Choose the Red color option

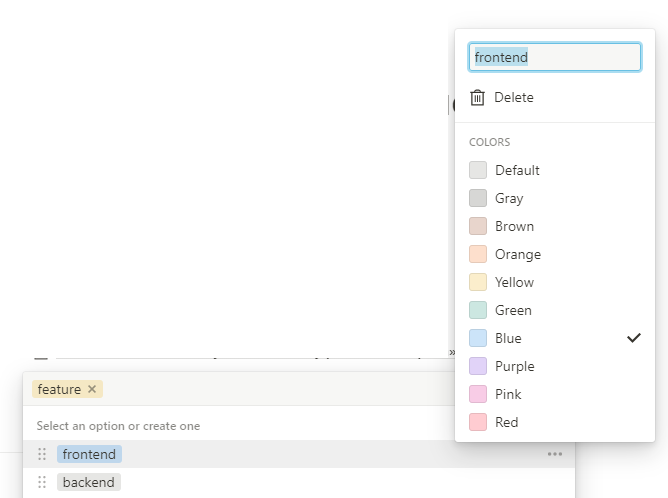pos(555,422)
